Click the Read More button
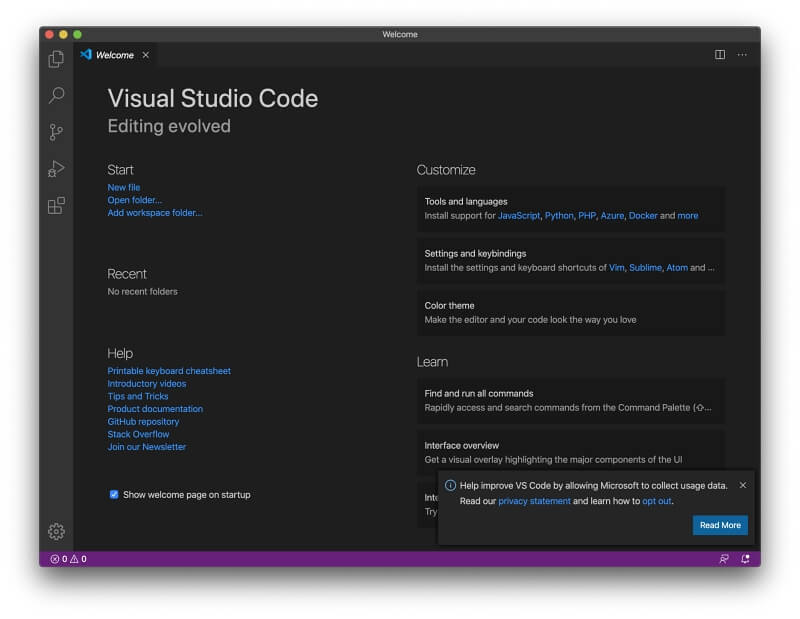 coord(720,525)
